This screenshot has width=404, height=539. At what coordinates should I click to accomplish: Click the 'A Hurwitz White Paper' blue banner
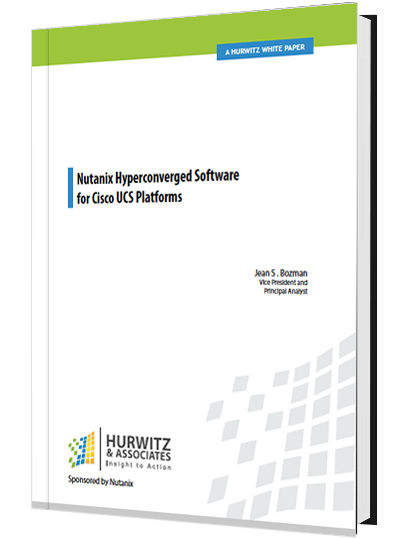point(265,49)
